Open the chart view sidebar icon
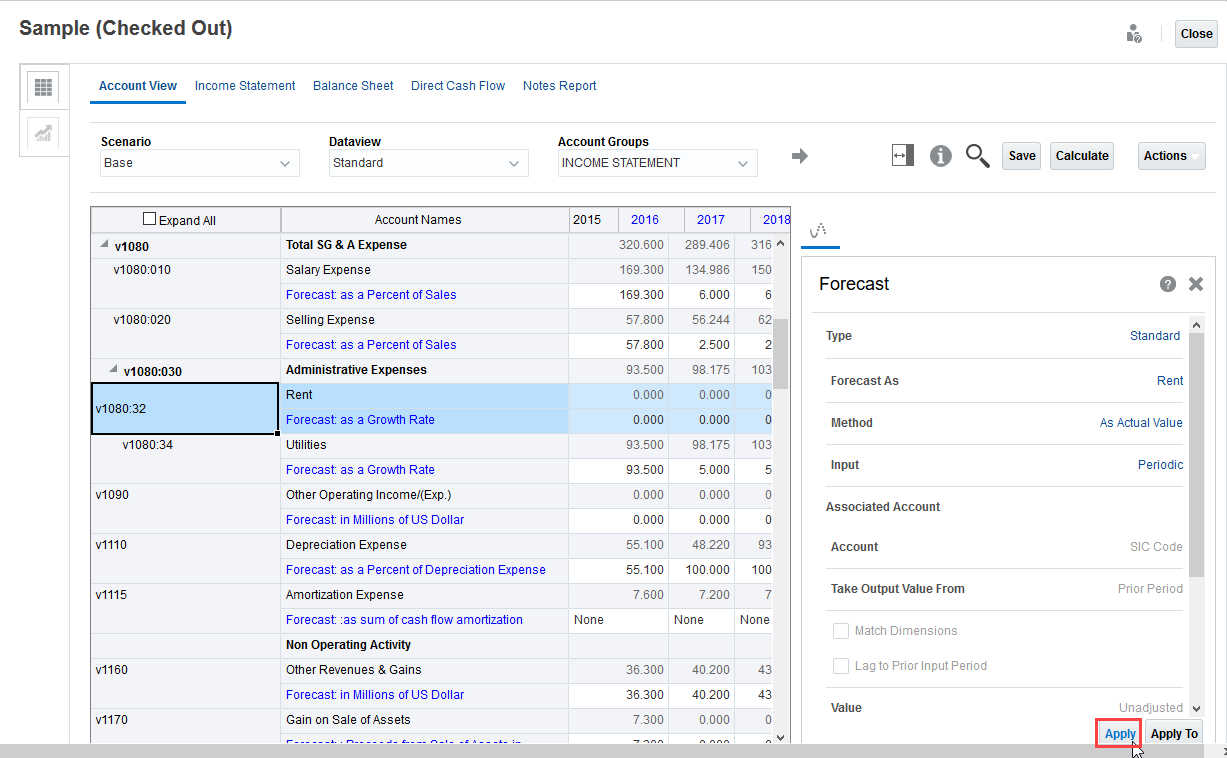Screen dimensions: 1227x758 pos(43,133)
